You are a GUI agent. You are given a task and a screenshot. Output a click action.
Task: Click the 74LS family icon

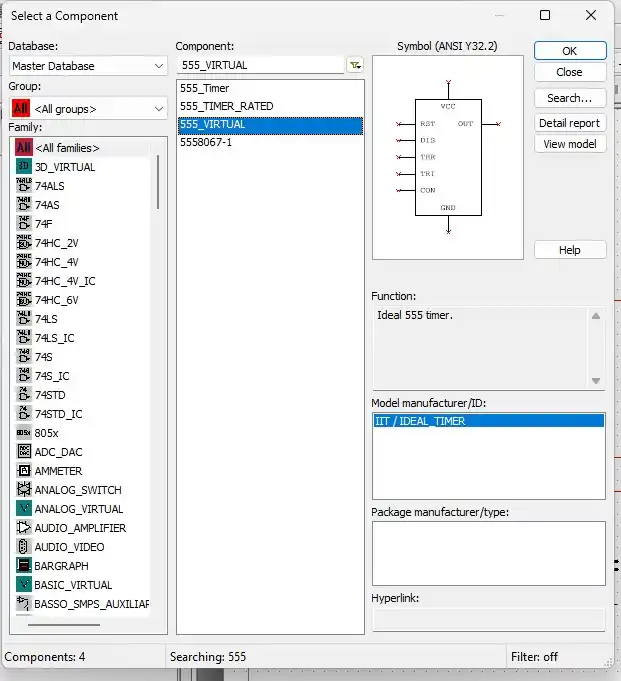click(x=24, y=319)
